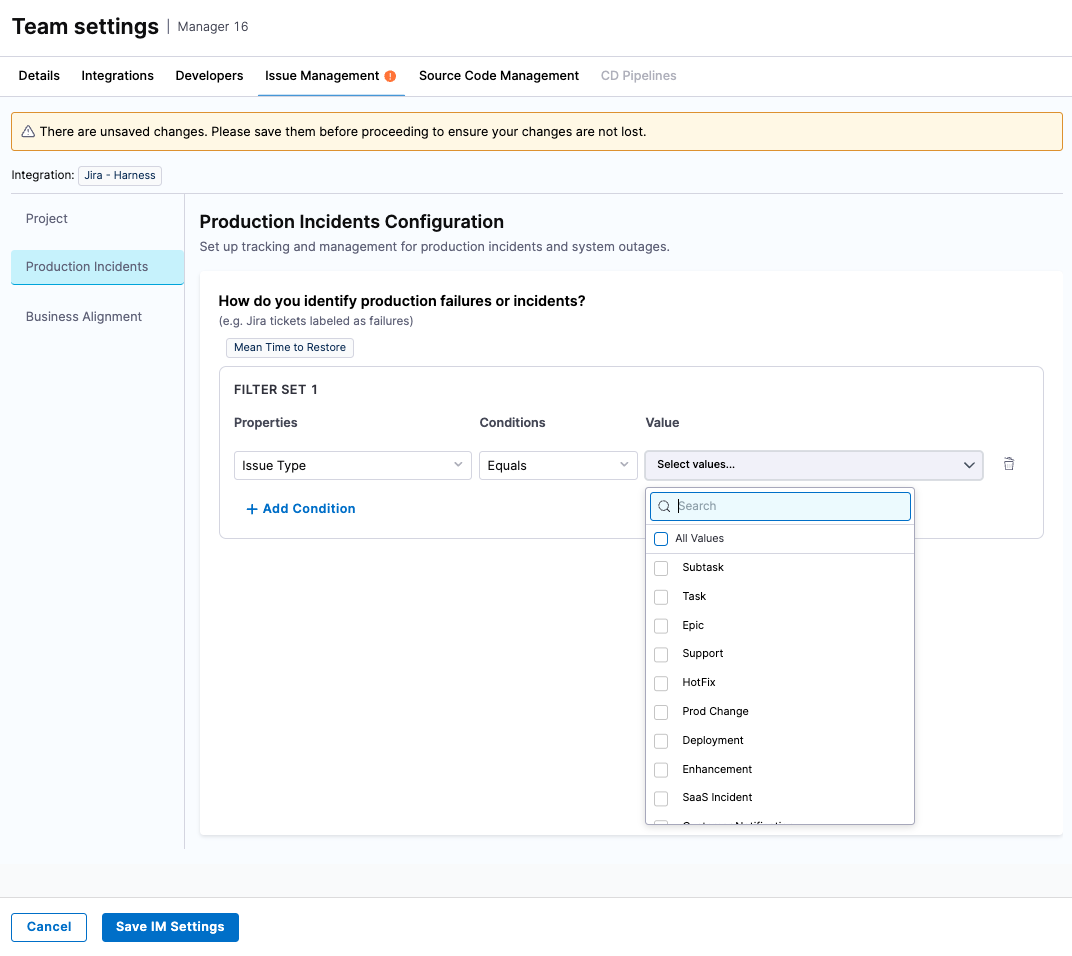The width and height of the screenshot is (1072, 956).
Task: Click Add Condition link
Action: [301, 509]
